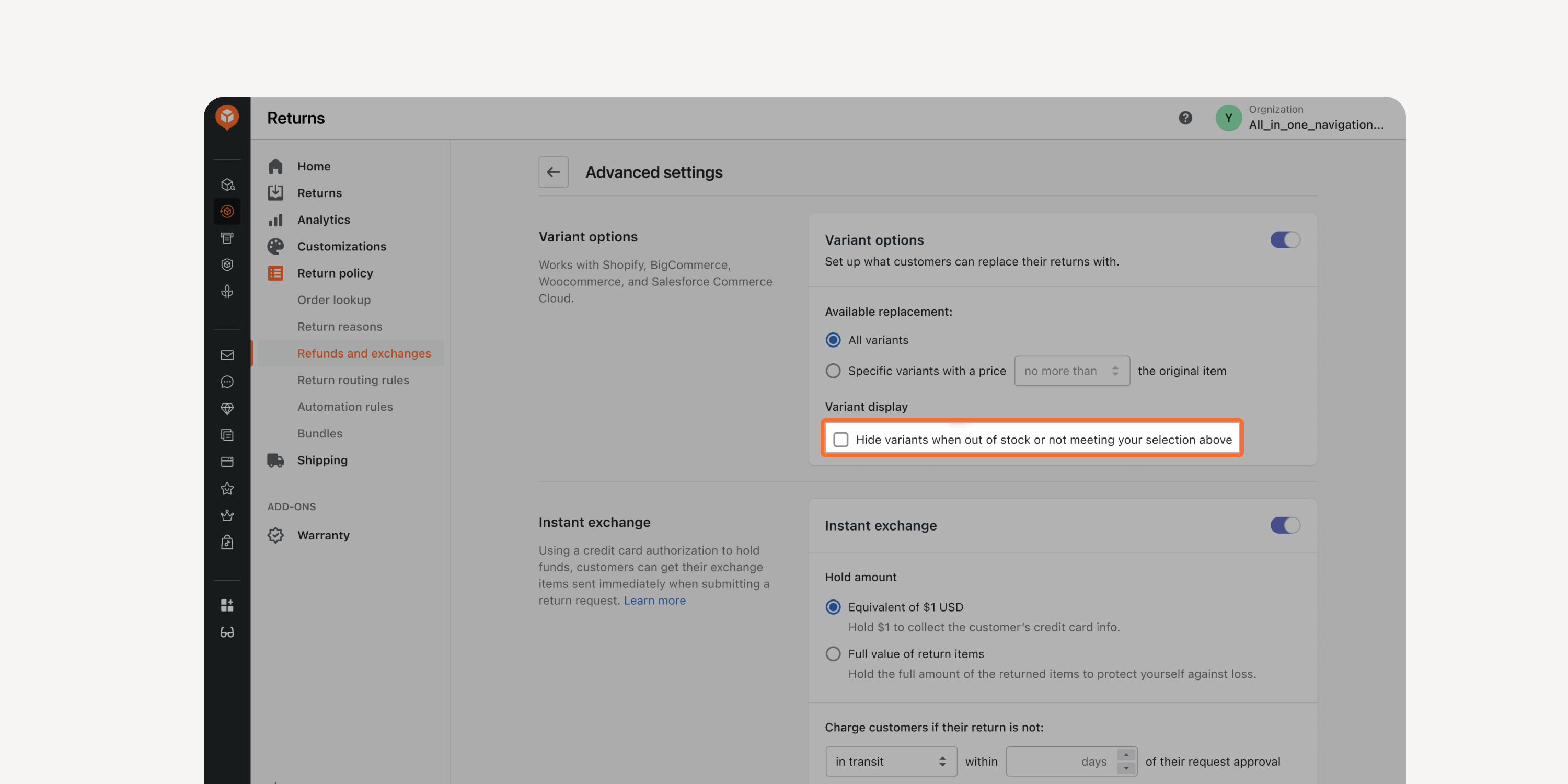This screenshot has height=784, width=1568.
Task: Check Hide variants when out of stock
Action: click(840, 440)
